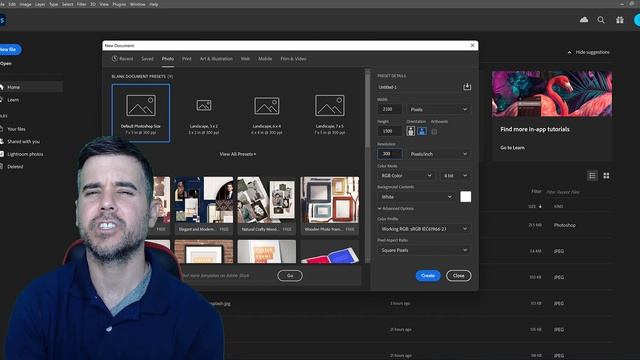Select portrait orientation icon
This screenshot has width=640, height=360.
click(x=411, y=131)
